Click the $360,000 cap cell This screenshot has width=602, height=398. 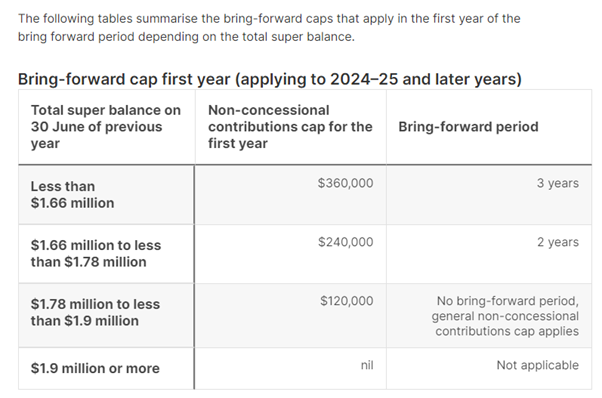tap(290, 195)
